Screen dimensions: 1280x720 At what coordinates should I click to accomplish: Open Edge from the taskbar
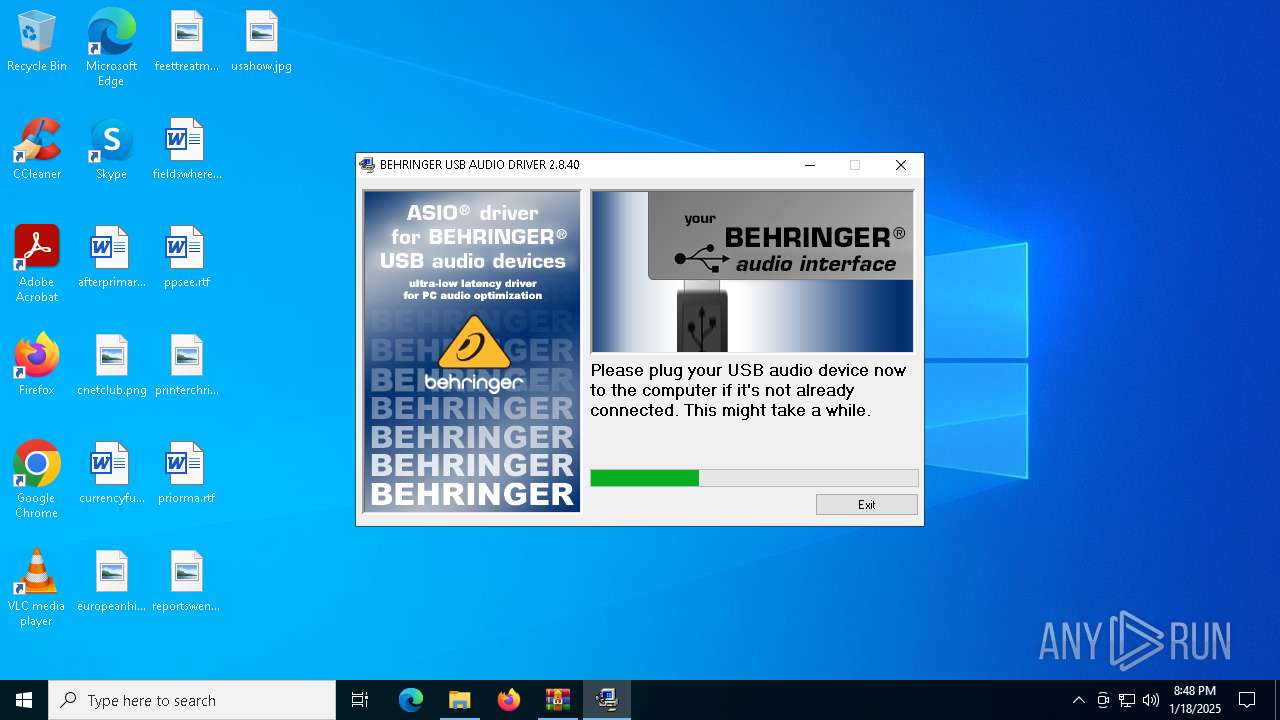pos(411,700)
